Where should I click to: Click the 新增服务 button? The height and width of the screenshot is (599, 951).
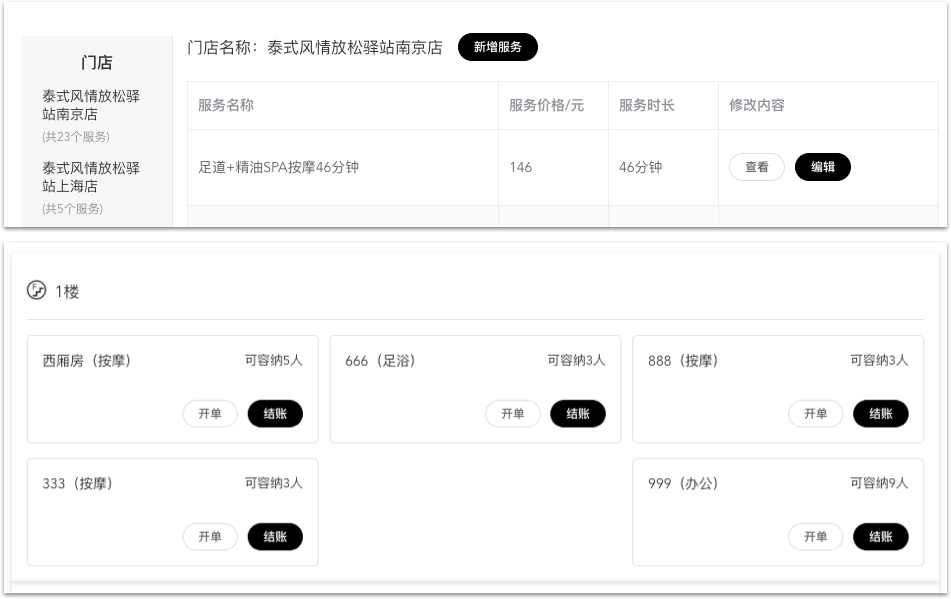click(497, 47)
